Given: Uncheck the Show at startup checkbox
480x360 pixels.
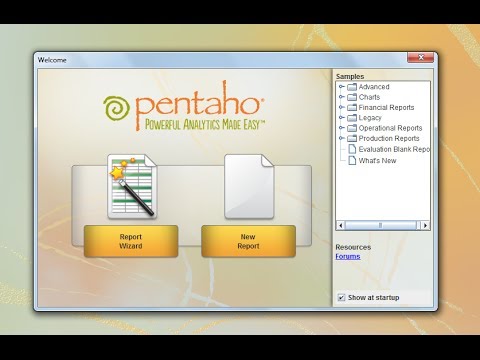Looking at the screenshot, I should pos(341,297).
